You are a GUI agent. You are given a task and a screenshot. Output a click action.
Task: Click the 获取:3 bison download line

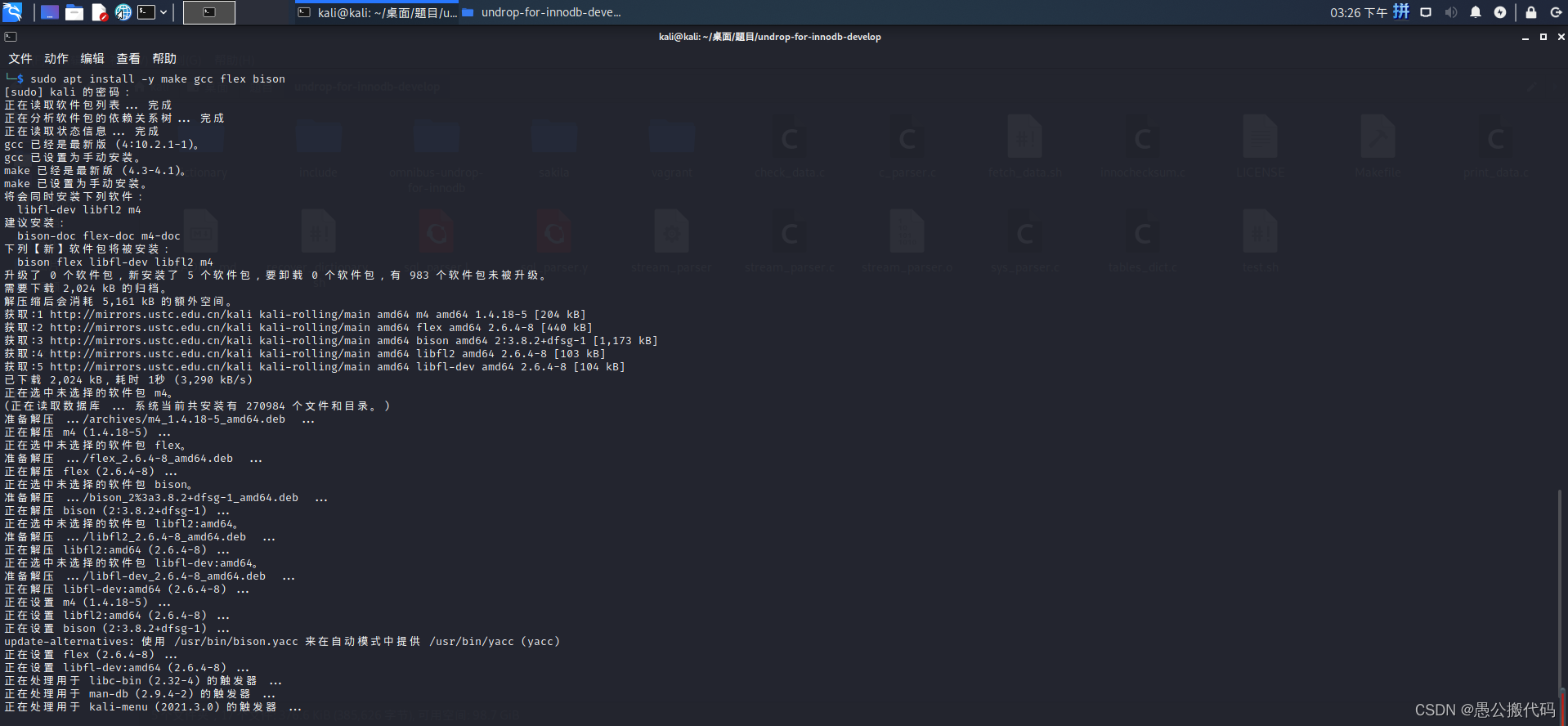click(331, 341)
